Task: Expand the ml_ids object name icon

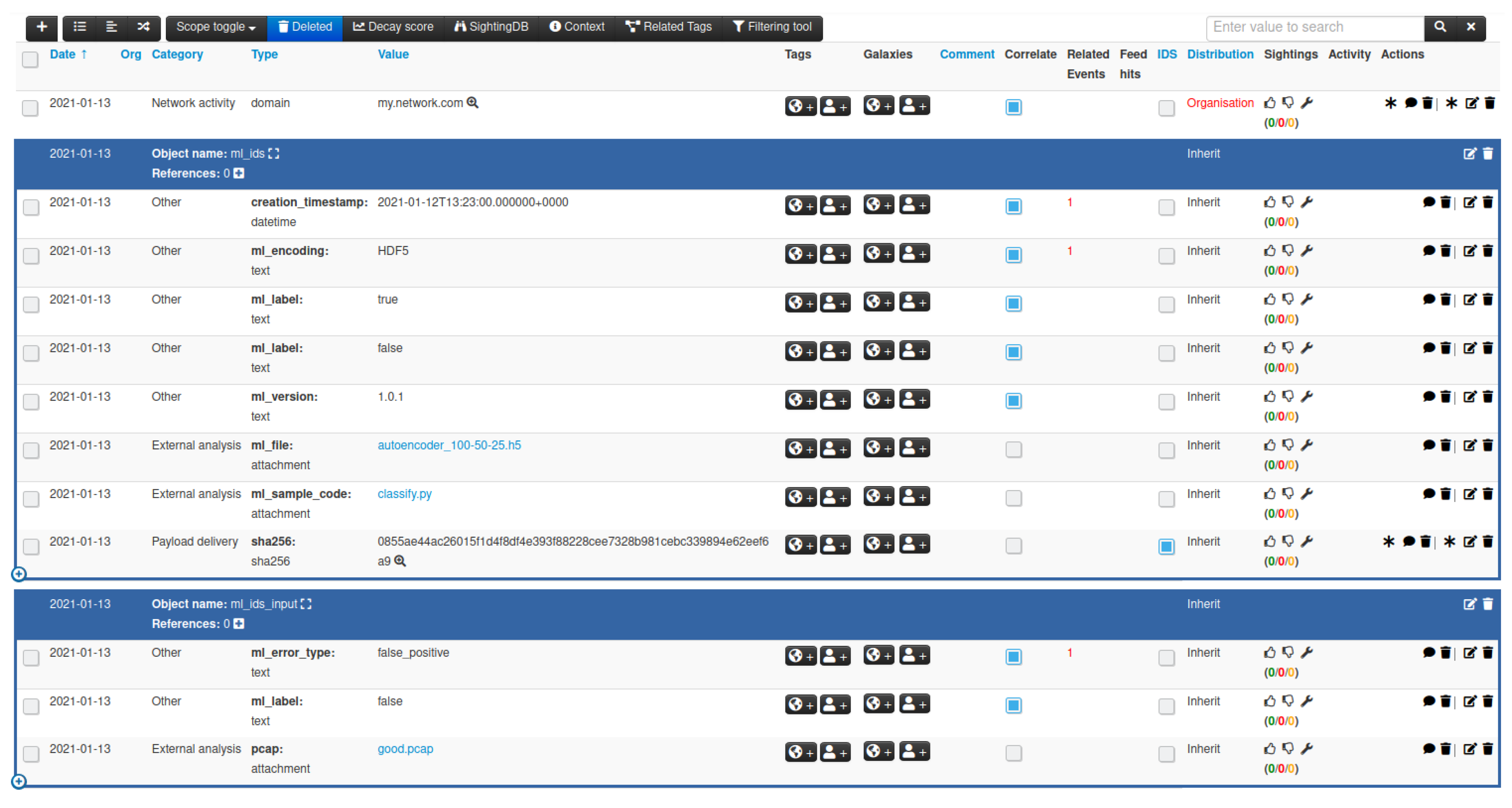Action: coord(273,154)
